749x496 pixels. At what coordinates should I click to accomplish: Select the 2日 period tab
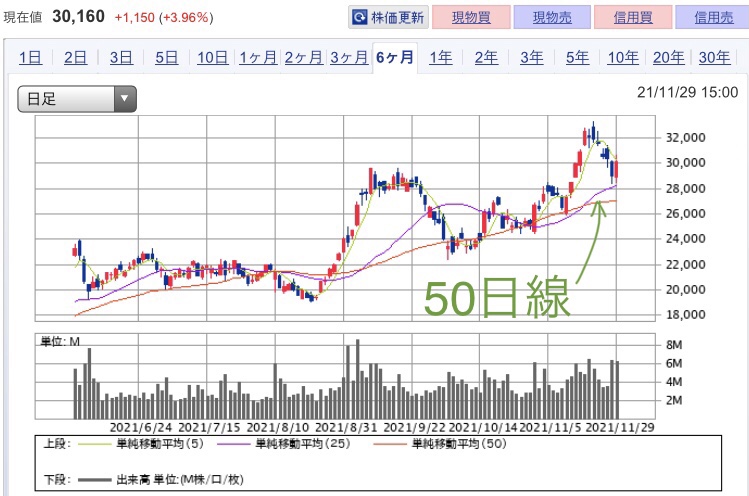point(76,57)
